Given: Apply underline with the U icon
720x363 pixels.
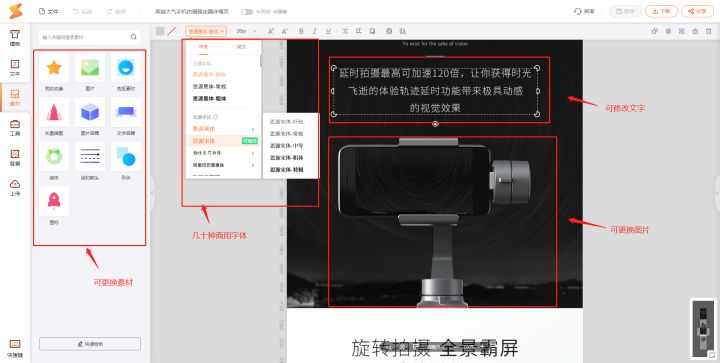Looking at the screenshot, I should [328, 31].
